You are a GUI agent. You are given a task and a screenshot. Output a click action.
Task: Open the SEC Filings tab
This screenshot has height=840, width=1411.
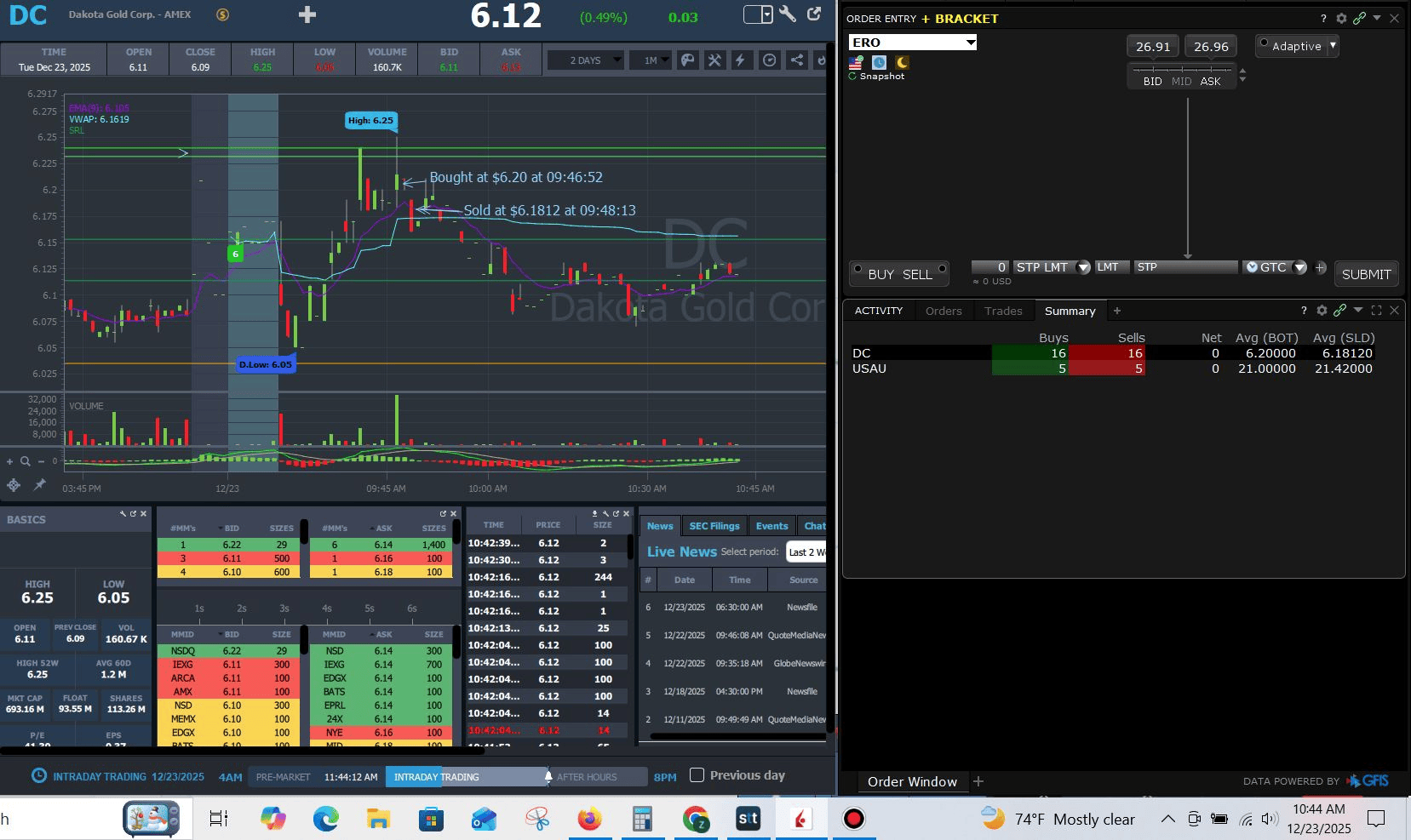[x=714, y=526]
